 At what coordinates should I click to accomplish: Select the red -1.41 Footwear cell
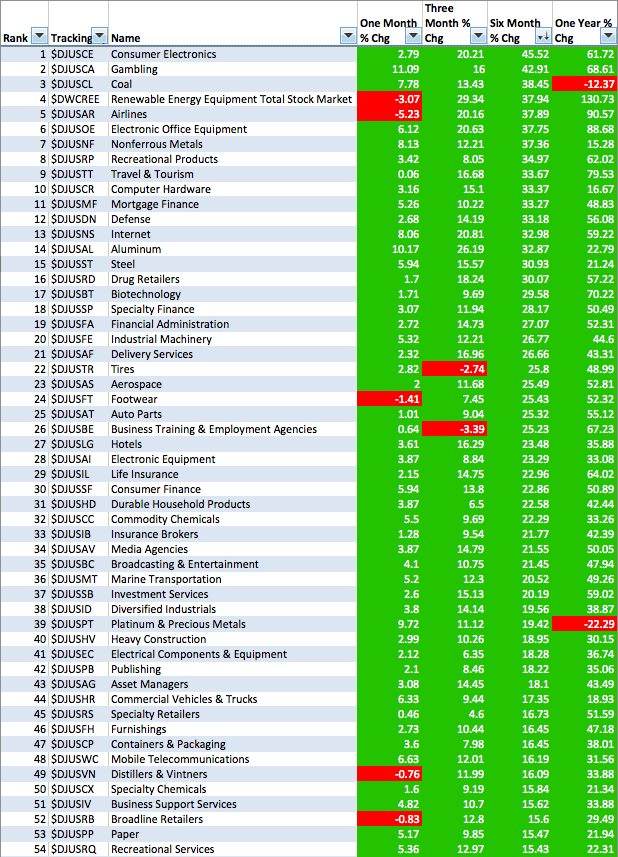[390, 399]
